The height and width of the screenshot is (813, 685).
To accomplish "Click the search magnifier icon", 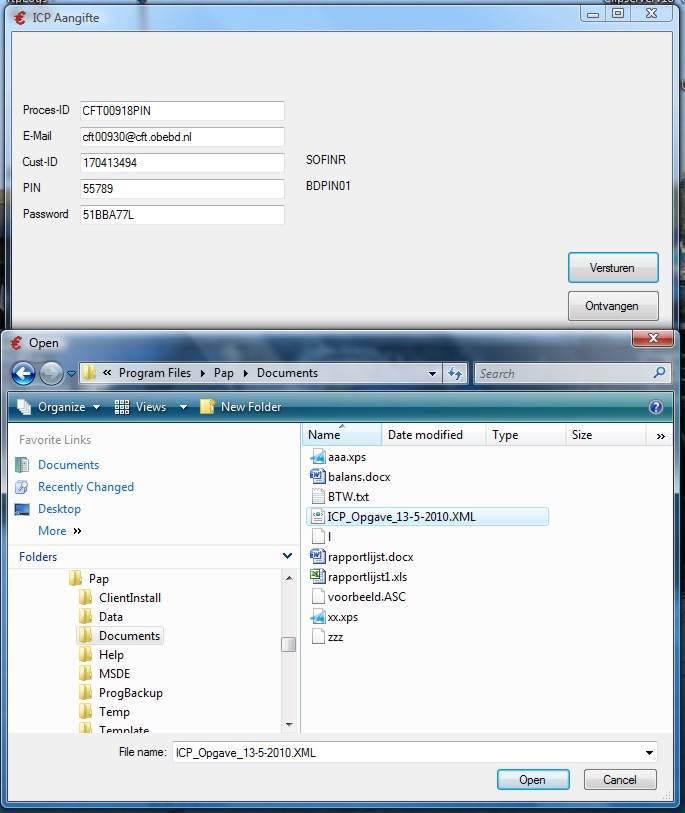I will [659, 373].
